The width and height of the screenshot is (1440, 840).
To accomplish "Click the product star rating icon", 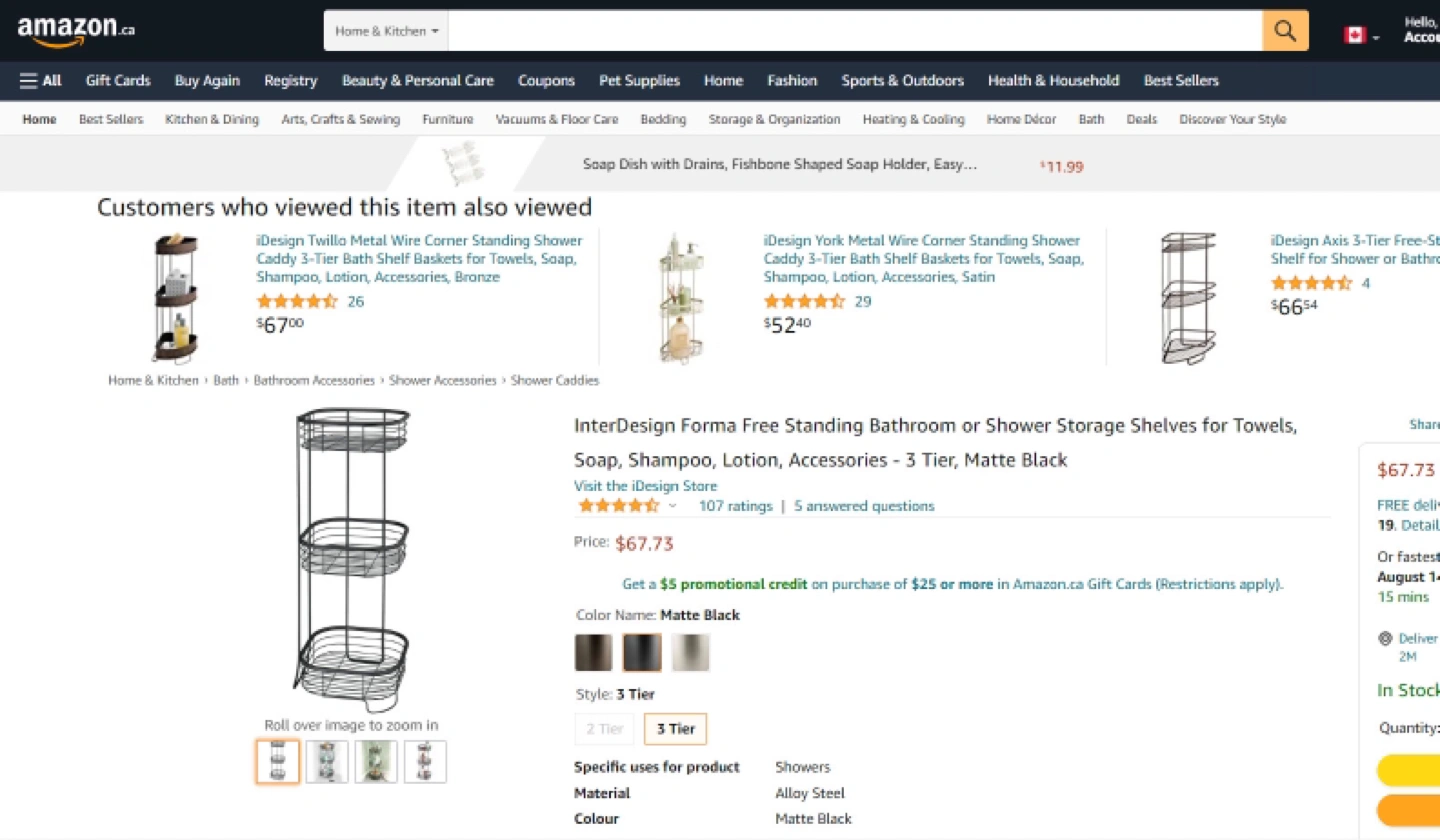I will [618, 506].
